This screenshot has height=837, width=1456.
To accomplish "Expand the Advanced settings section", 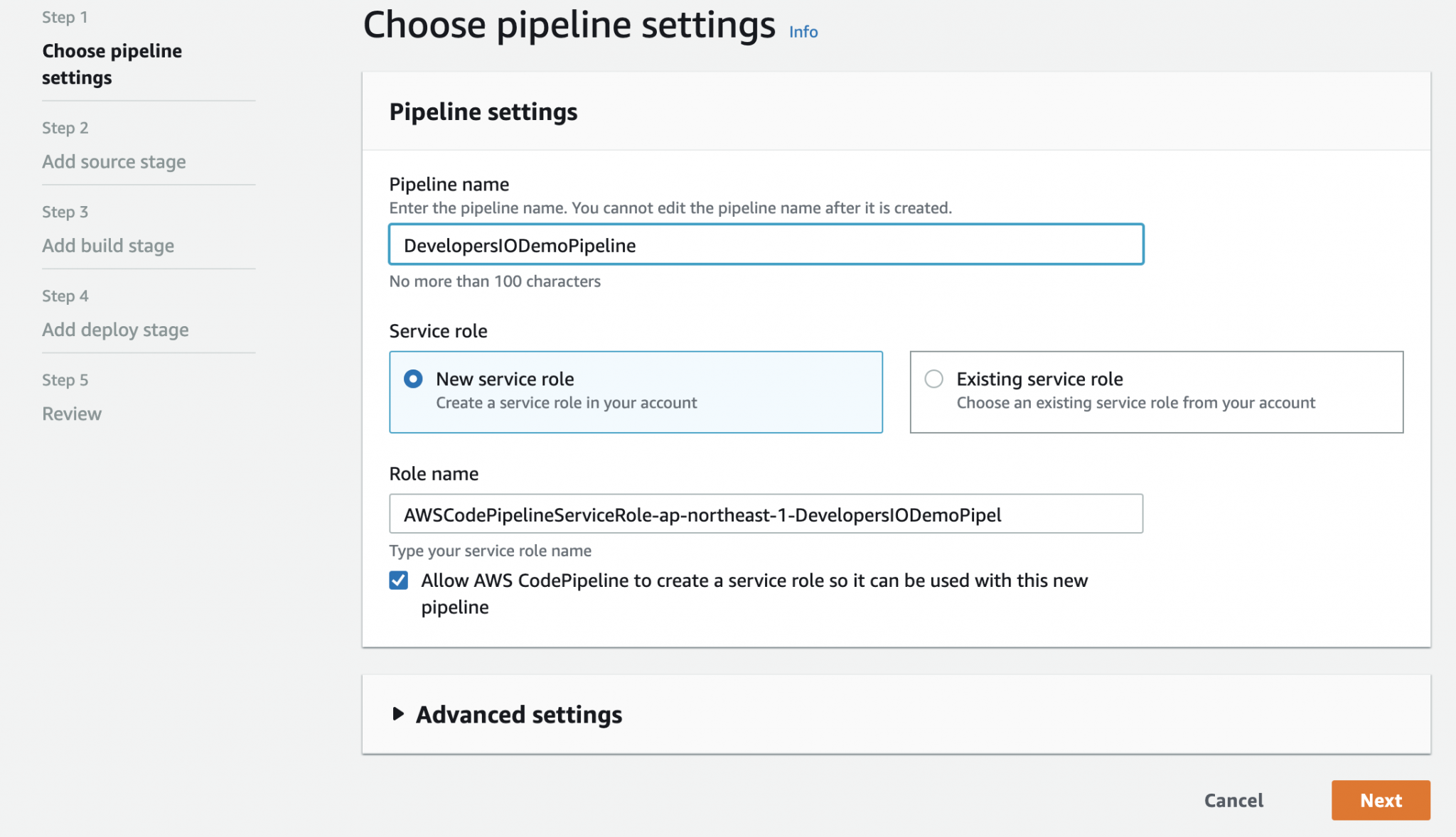I will click(518, 715).
